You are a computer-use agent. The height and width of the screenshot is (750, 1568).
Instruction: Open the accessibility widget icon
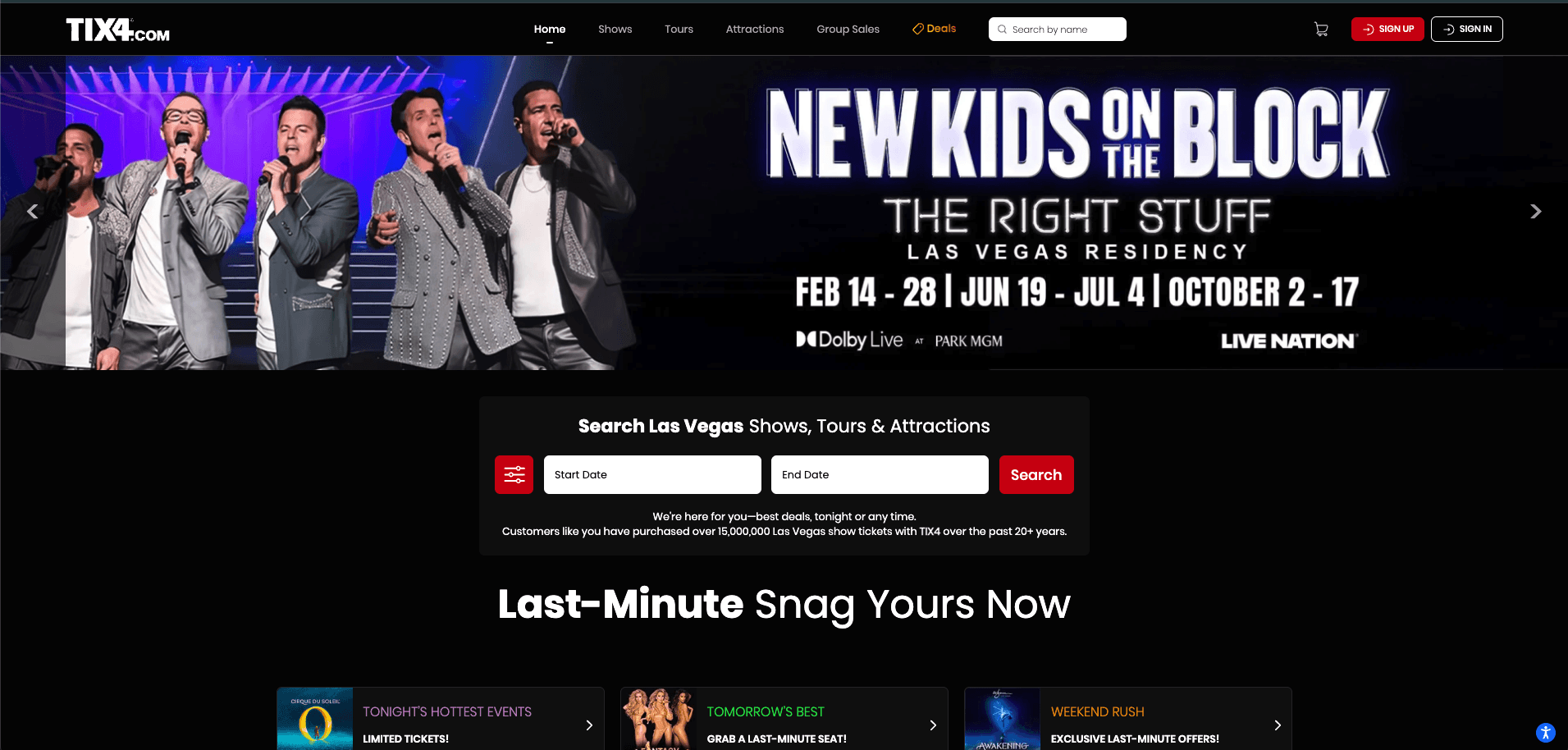click(x=1545, y=733)
